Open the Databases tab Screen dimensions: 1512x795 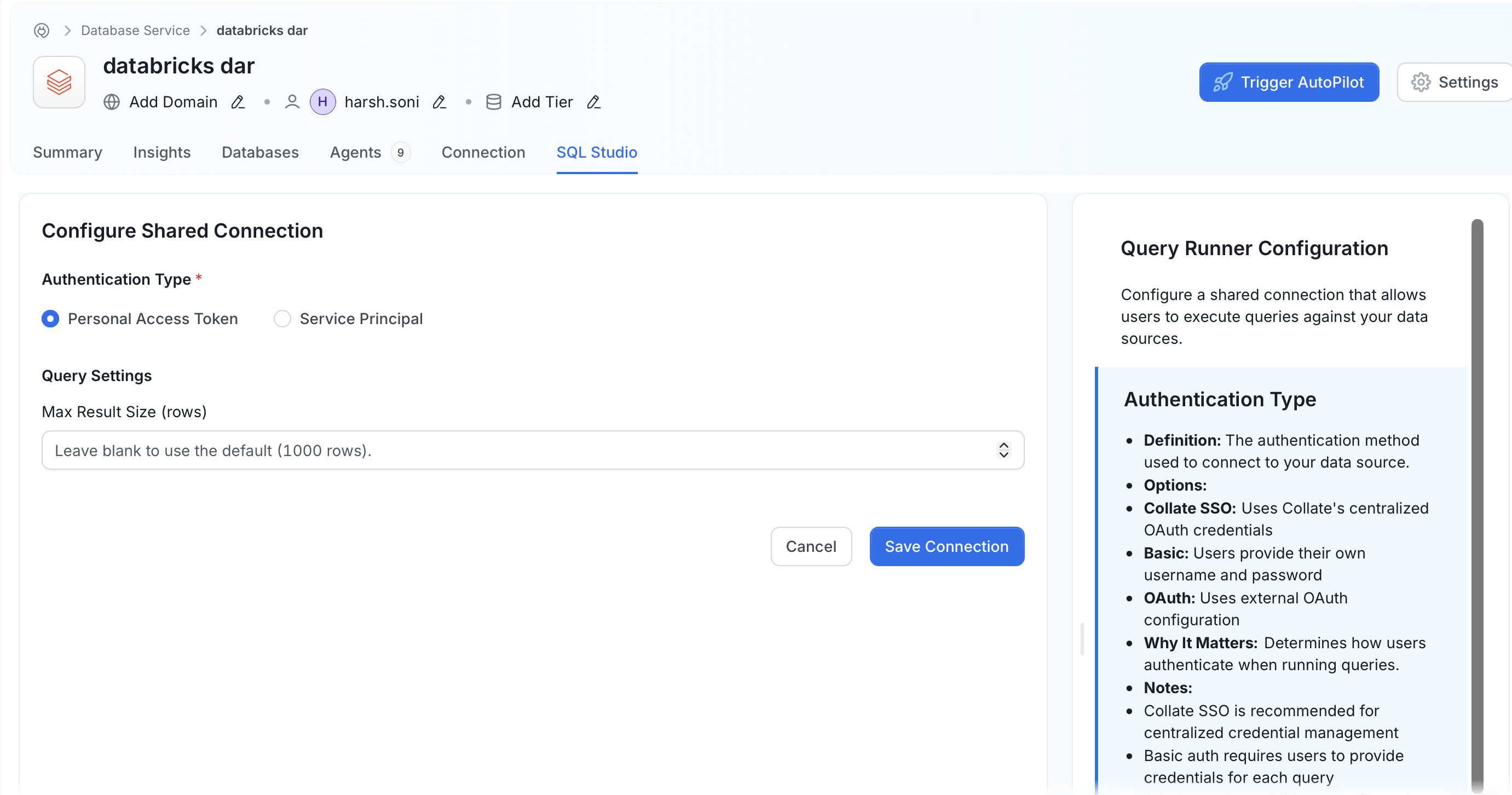pos(260,153)
